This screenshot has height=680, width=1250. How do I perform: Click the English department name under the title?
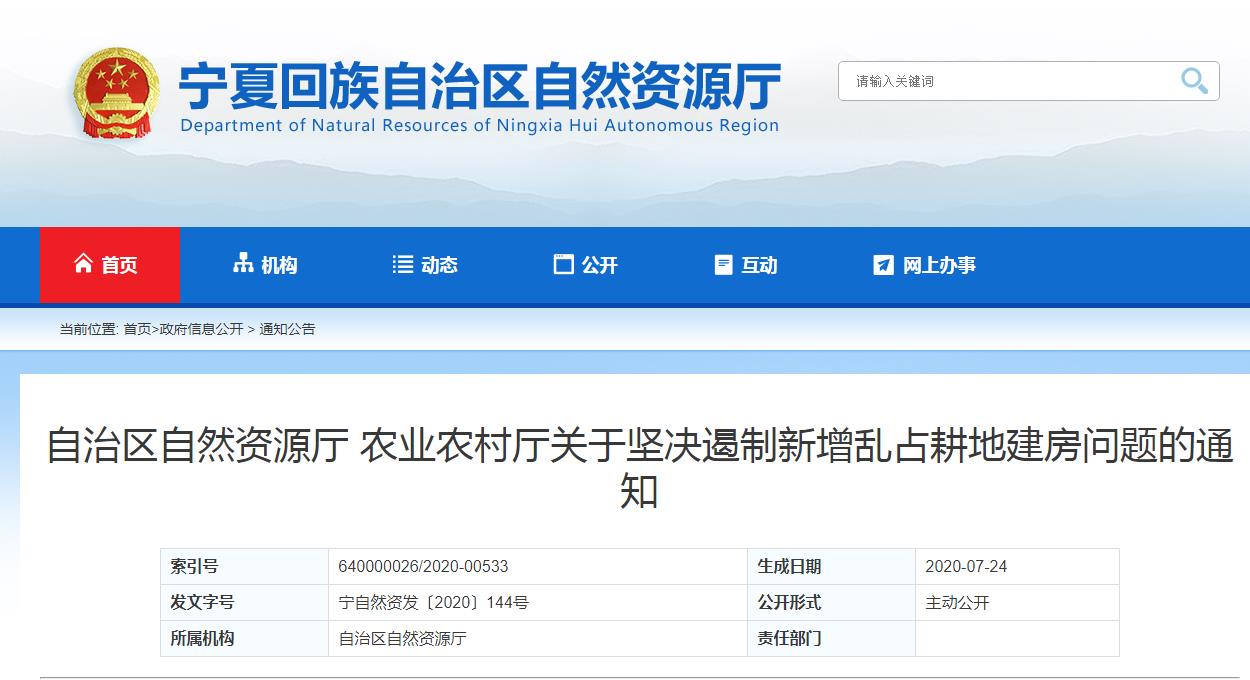pyautogui.click(x=479, y=126)
